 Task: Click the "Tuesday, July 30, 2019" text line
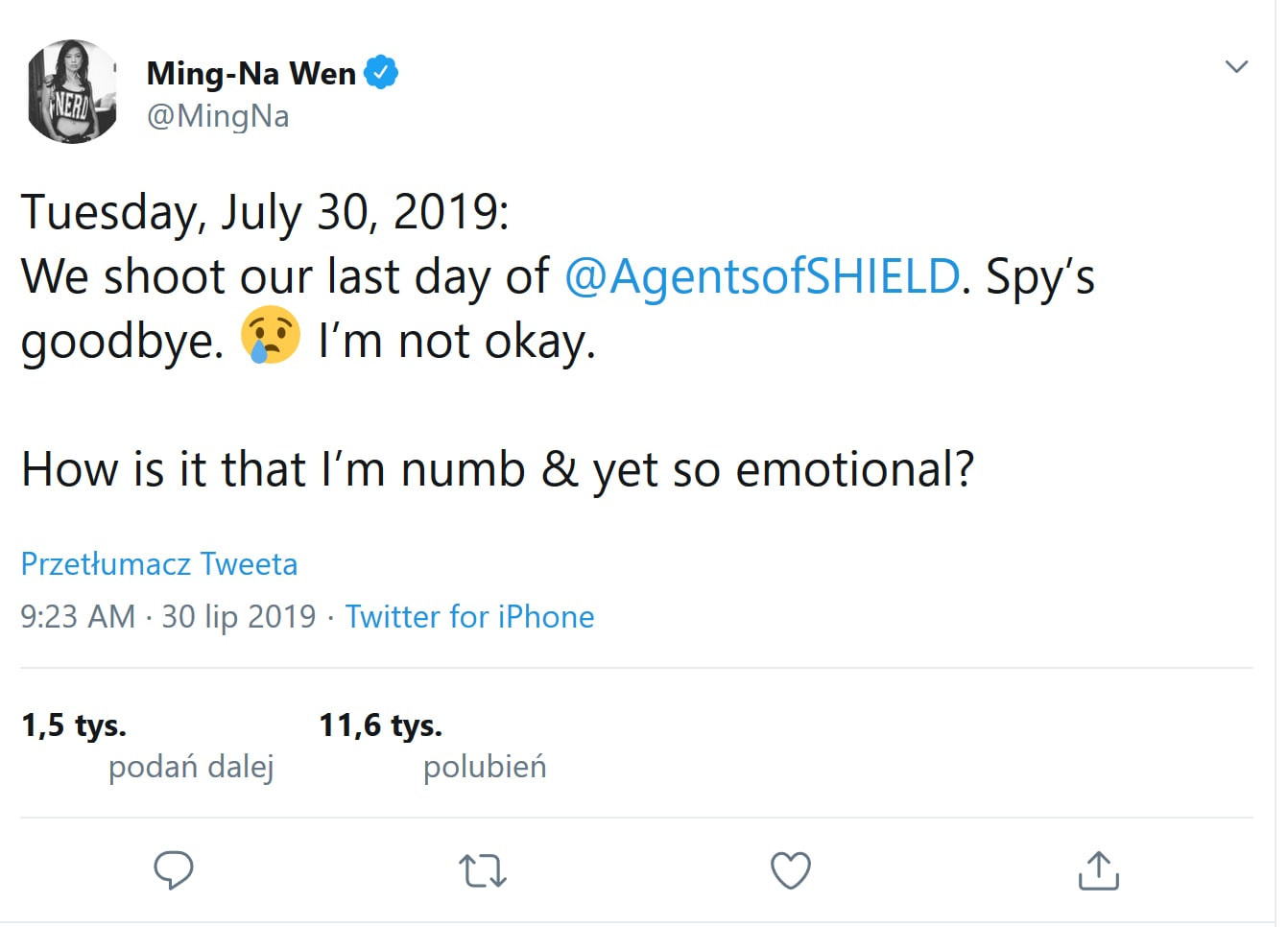[x=265, y=212]
